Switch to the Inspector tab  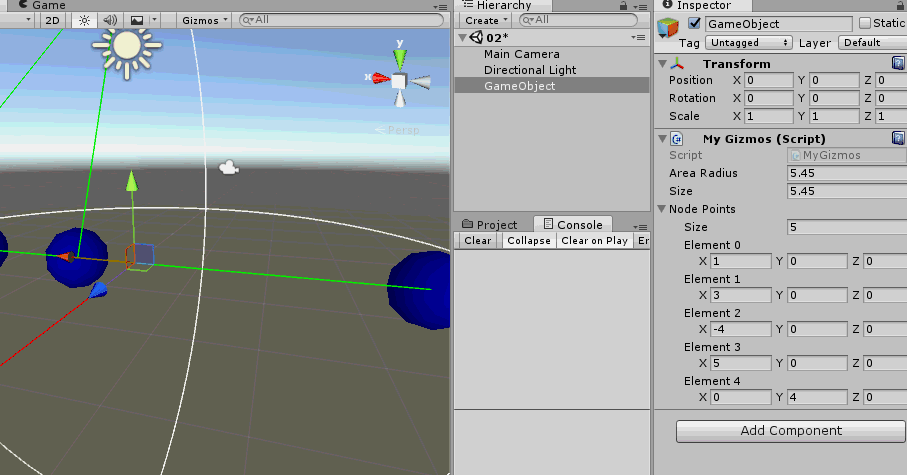697,5
